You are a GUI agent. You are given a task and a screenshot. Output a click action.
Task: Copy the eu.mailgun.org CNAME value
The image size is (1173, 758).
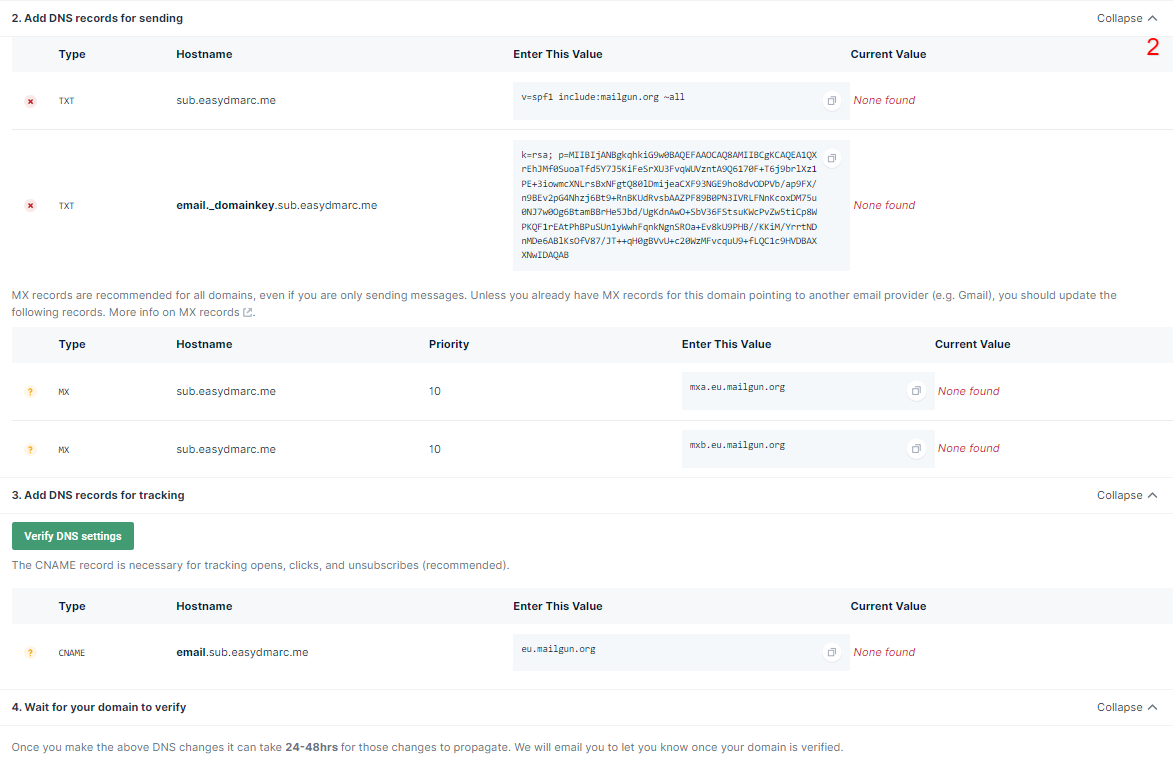(831, 651)
